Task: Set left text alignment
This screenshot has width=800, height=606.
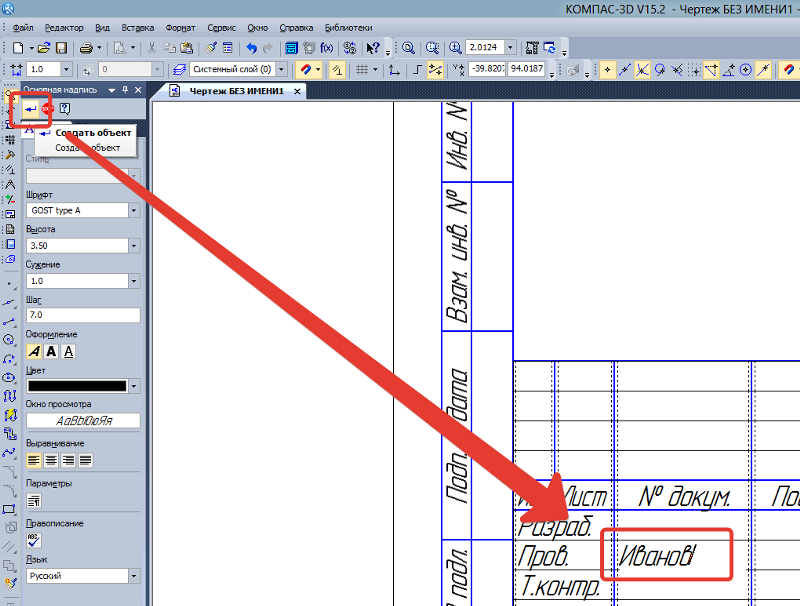Action: click(x=33, y=461)
